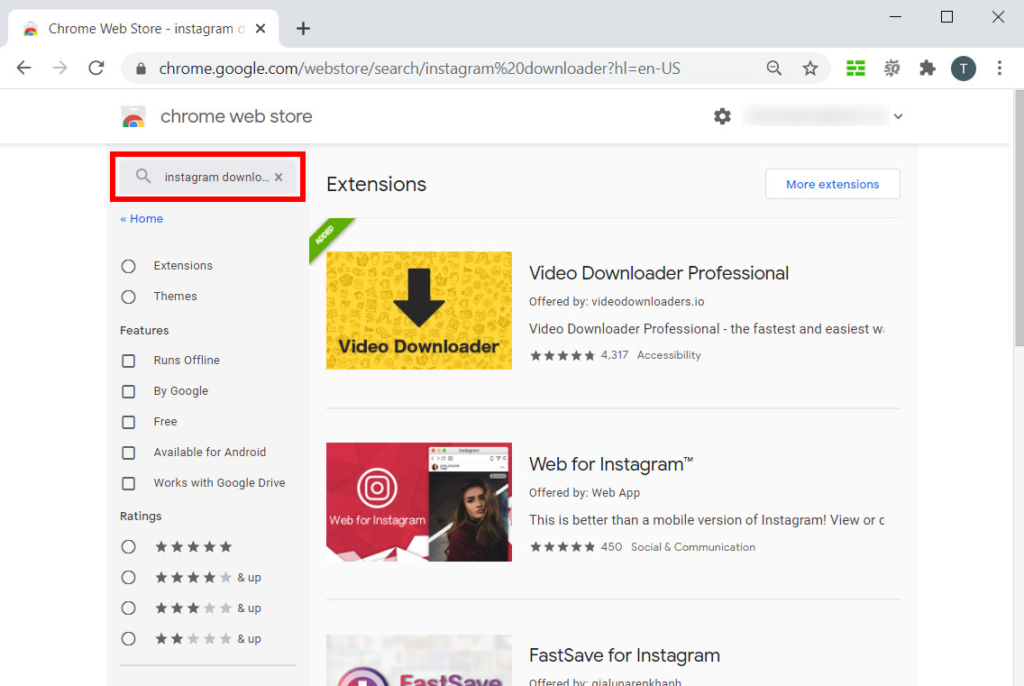Click the Chrome Web Store tab
The height and width of the screenshot is (686, 1024).
(x=144, y=29)
